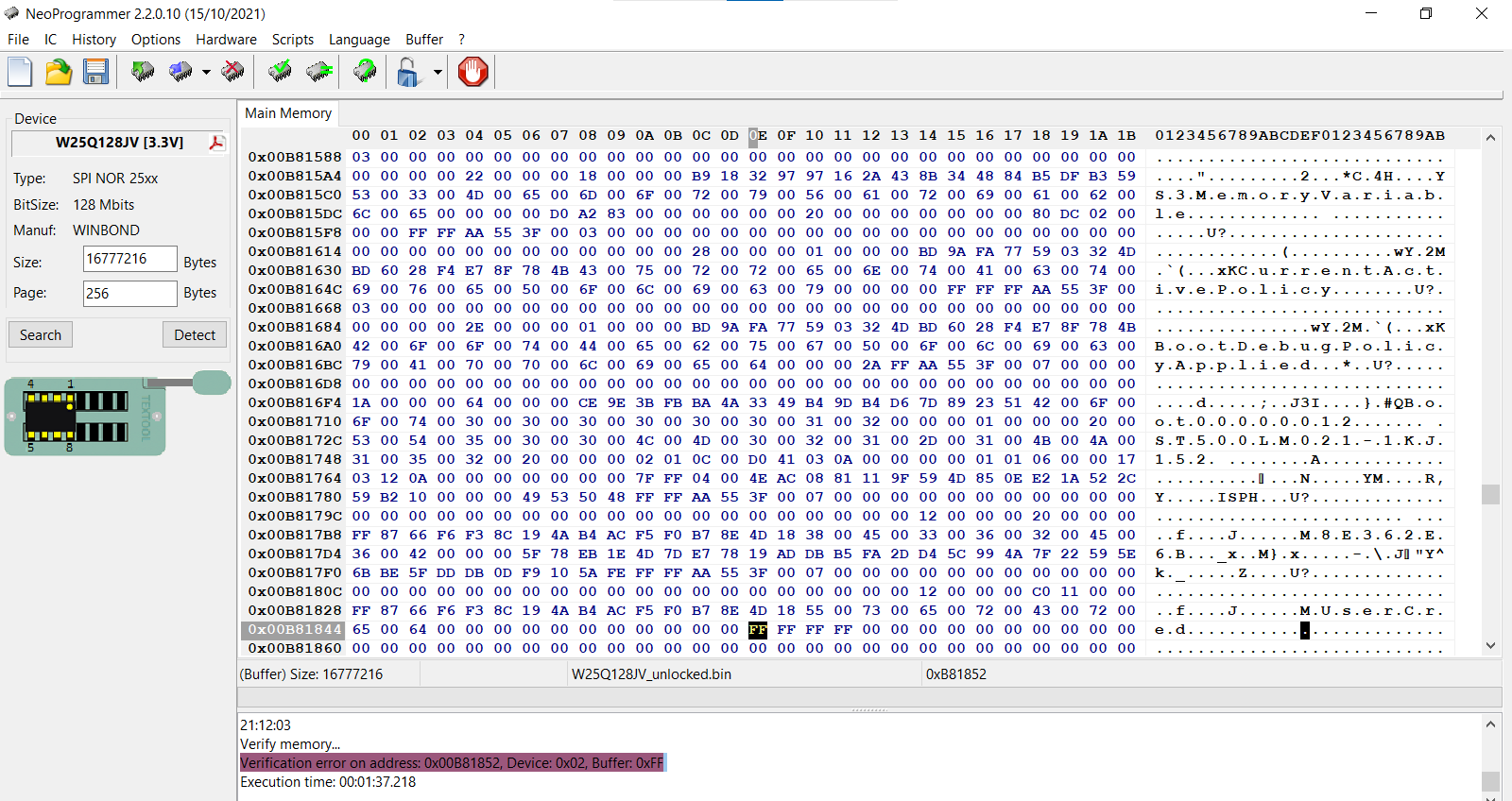Image resolution: width=1512 pixels, height=801 pixels.
Task: Select the address row 0x00B8164C
Action: [295, 289]
